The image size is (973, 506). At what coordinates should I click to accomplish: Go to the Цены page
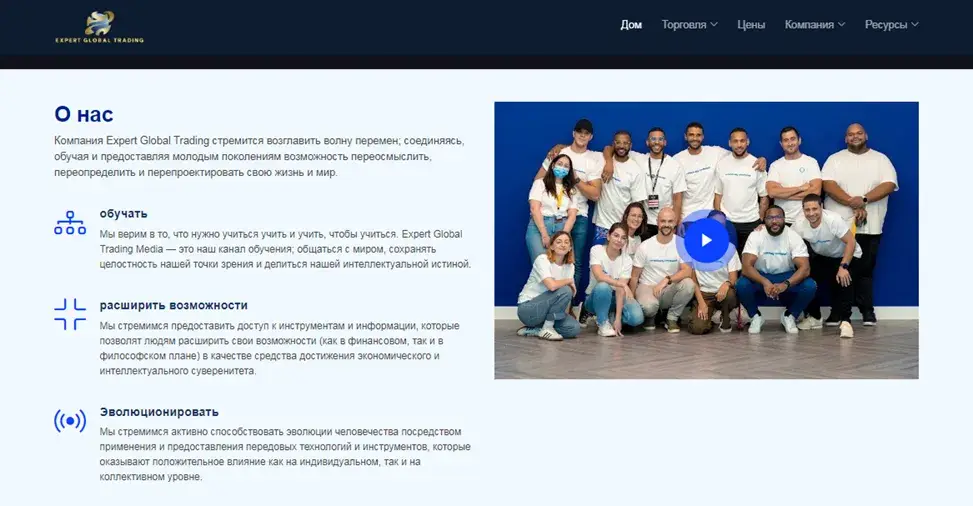pyautogui.click(x=751, y=25)
